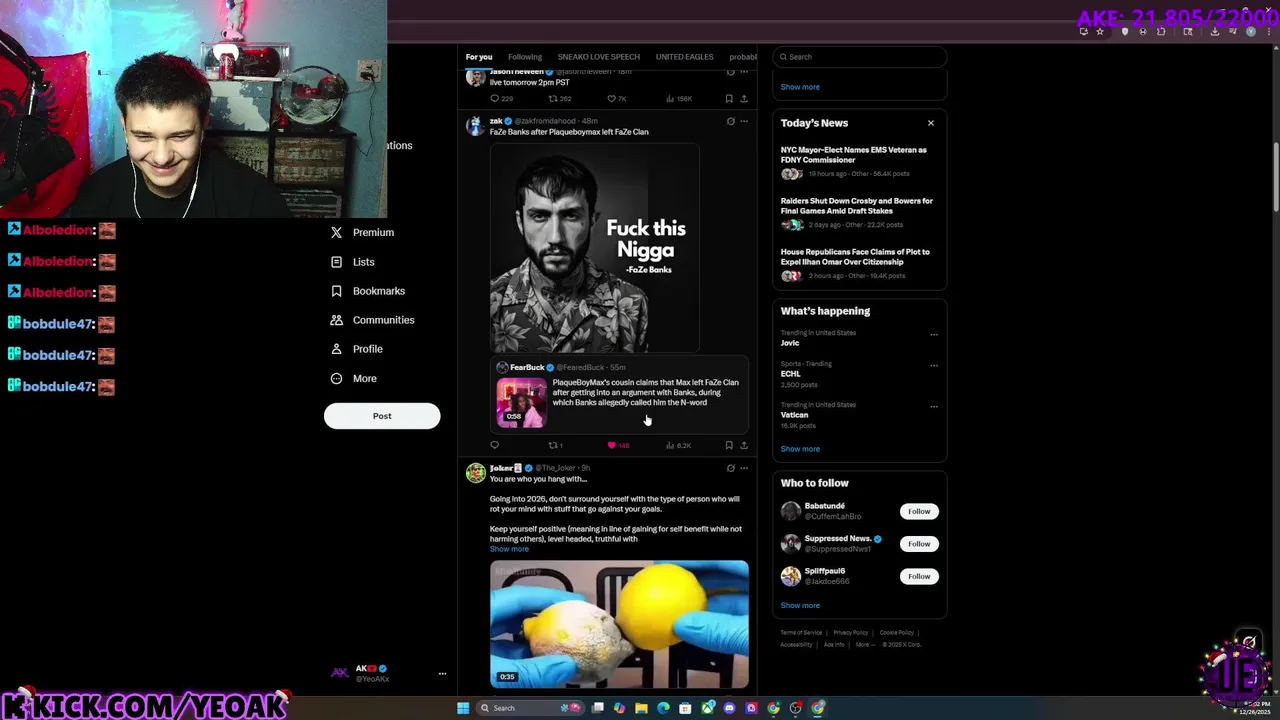Reply to zak's FaZe Banks post
This screenshot has width=1280, height=720.
tap(494, 445)
